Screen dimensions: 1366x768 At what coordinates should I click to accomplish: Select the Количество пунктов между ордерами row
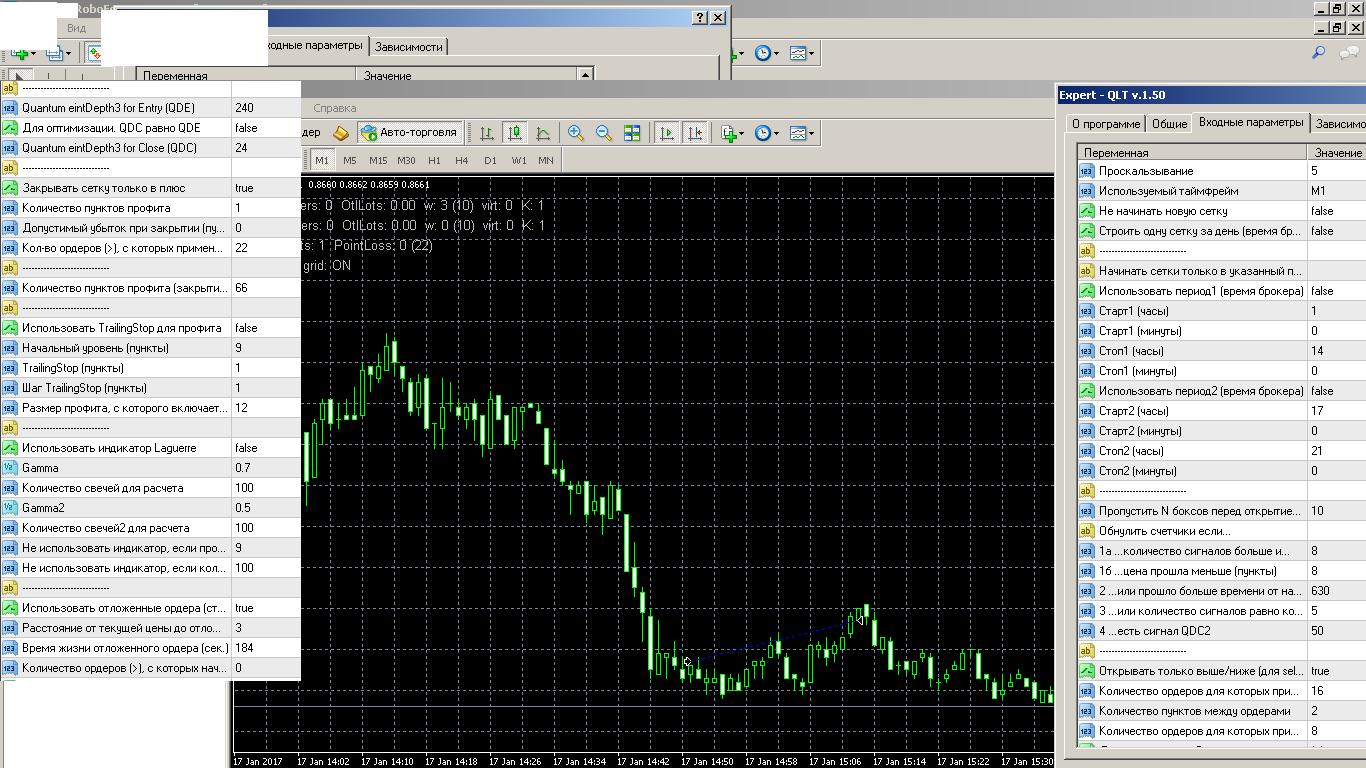point(1221,711)
